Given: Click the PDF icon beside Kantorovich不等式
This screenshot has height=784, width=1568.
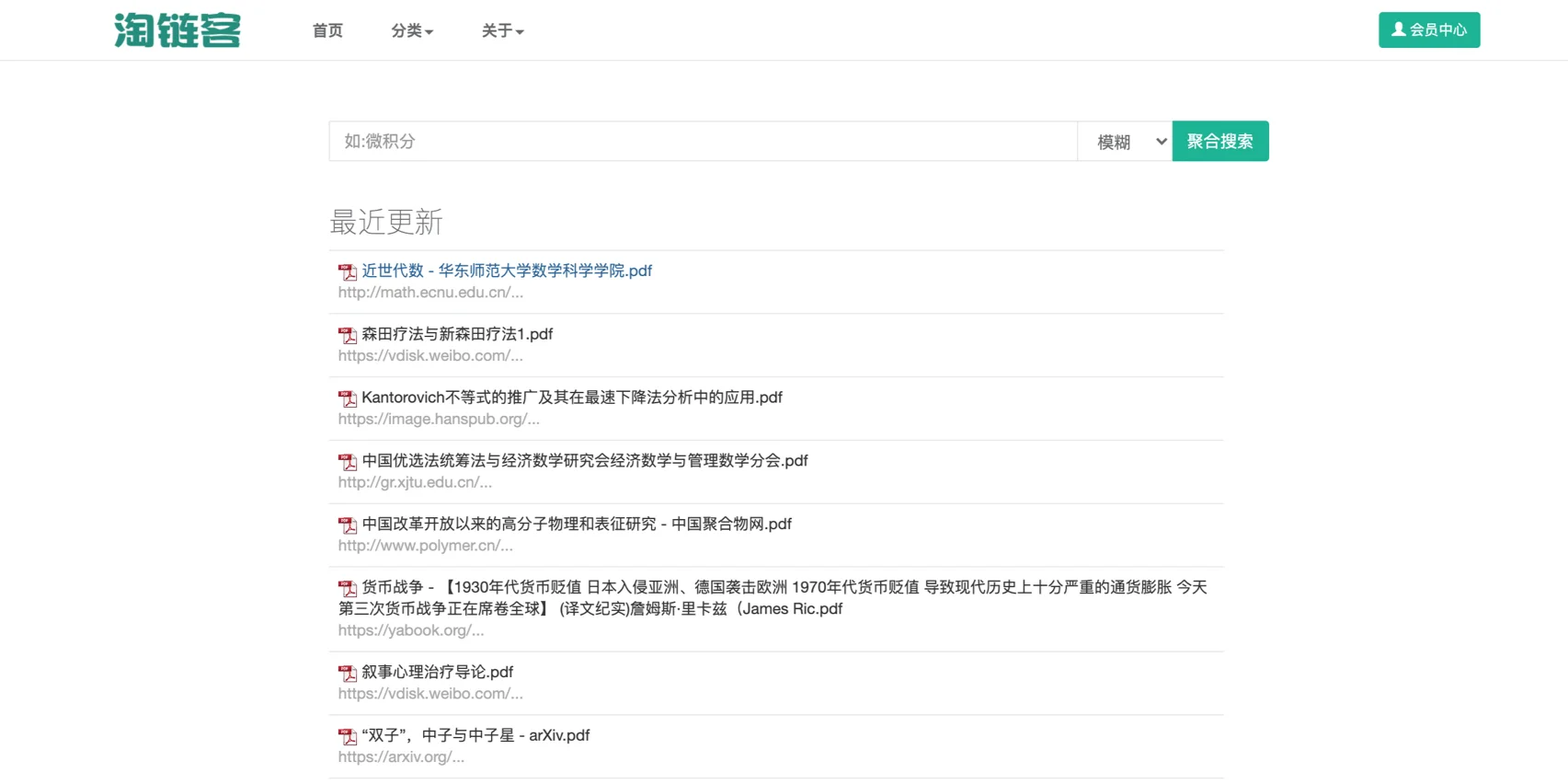Looking at the screenshot, I should point(348,398).
